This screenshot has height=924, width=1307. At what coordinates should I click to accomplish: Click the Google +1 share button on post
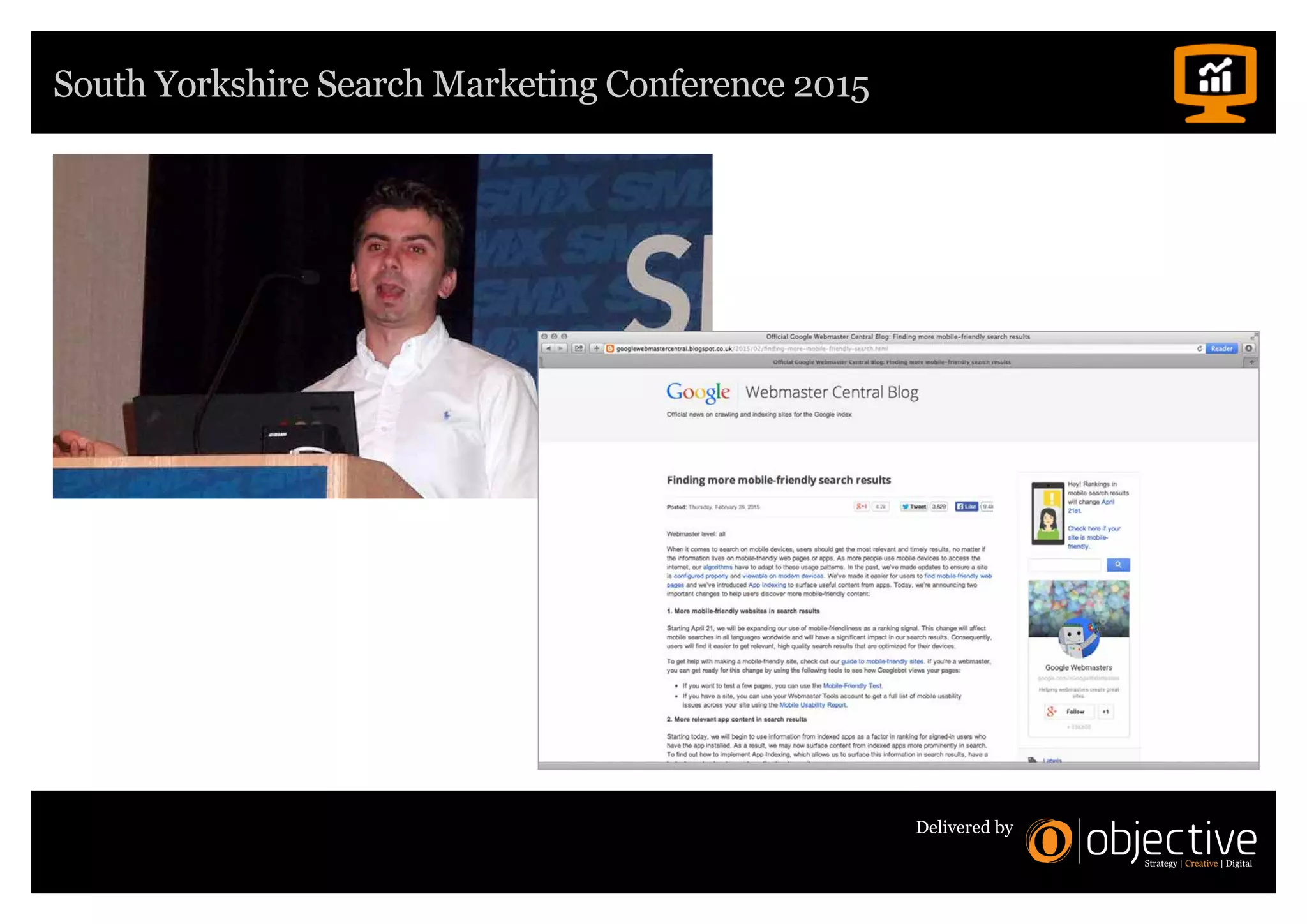862,507
